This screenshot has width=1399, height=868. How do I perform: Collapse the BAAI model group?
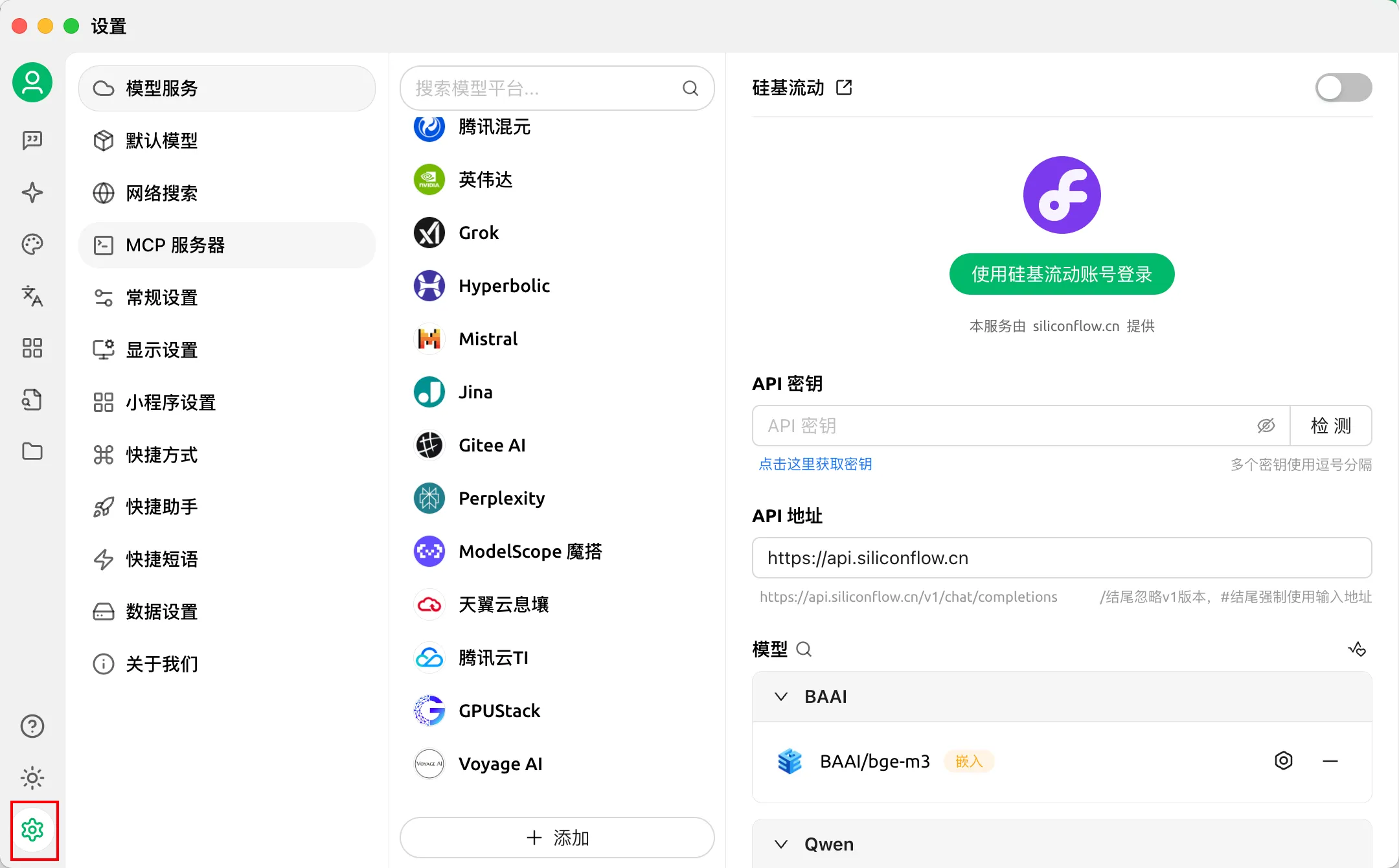click(781, 696)
